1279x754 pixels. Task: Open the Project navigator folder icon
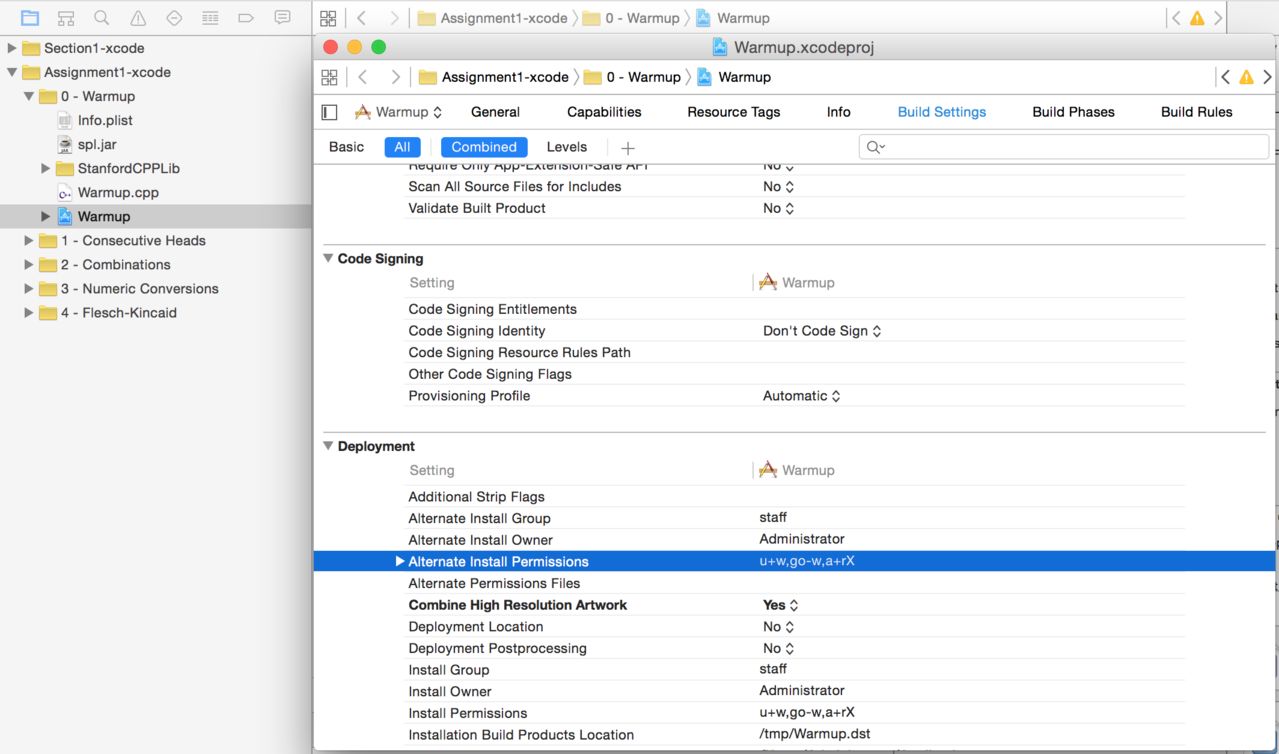coord(30,18)
